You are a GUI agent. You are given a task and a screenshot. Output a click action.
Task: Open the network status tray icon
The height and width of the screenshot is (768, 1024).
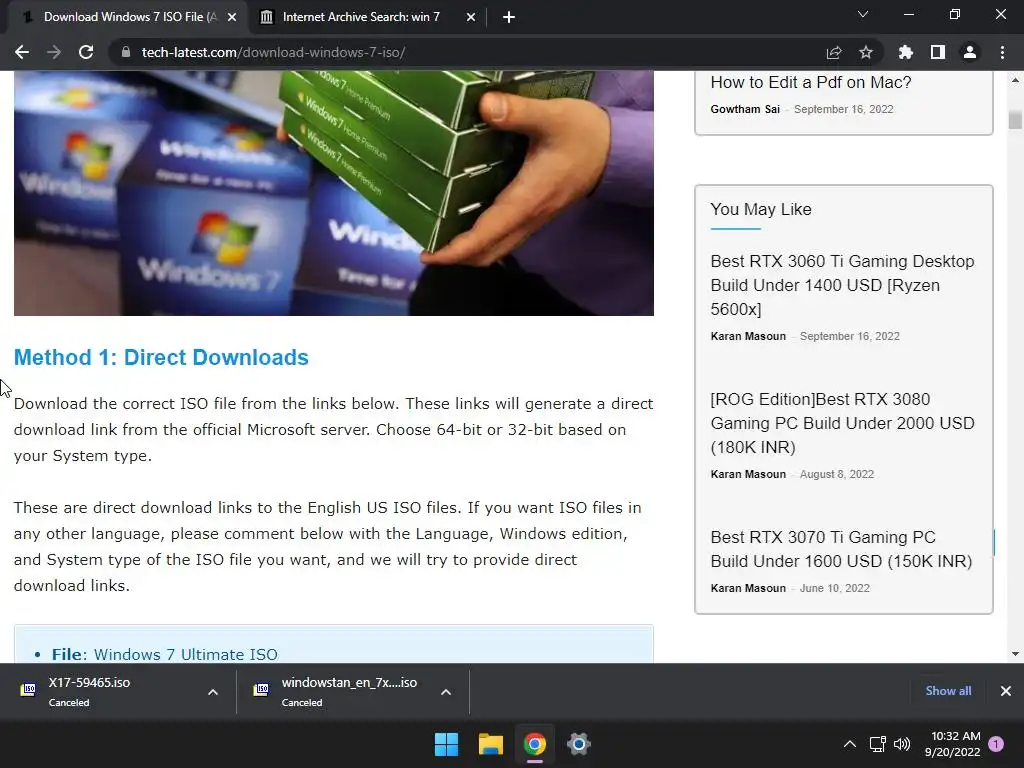click(878, 744)
